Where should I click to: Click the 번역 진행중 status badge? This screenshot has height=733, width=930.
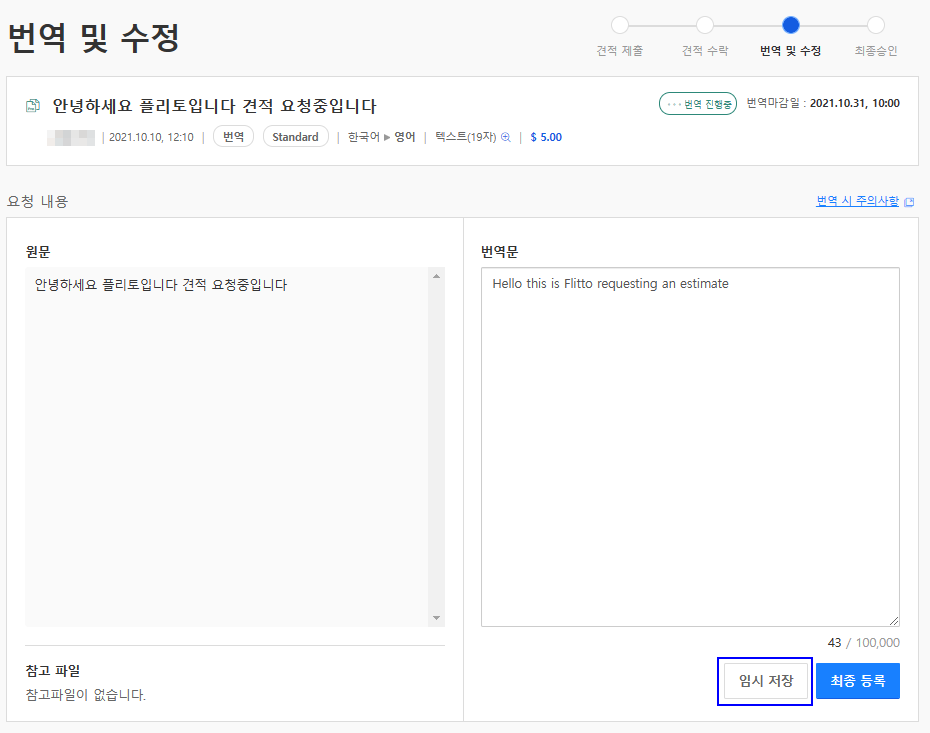click(698, 104)
